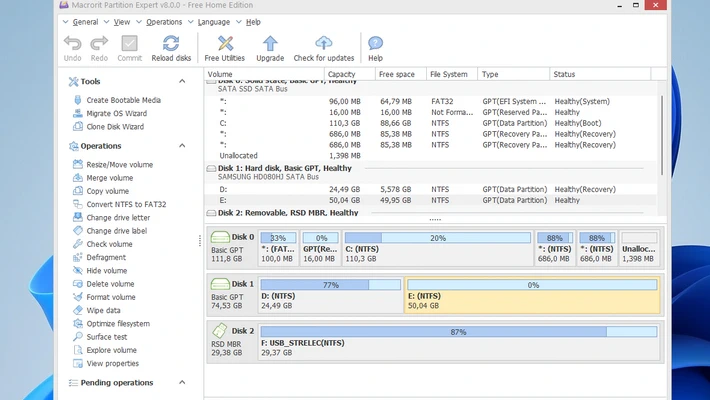Sort by the Status column header
The width and height of the screenshot is (710, 400).
600,74
